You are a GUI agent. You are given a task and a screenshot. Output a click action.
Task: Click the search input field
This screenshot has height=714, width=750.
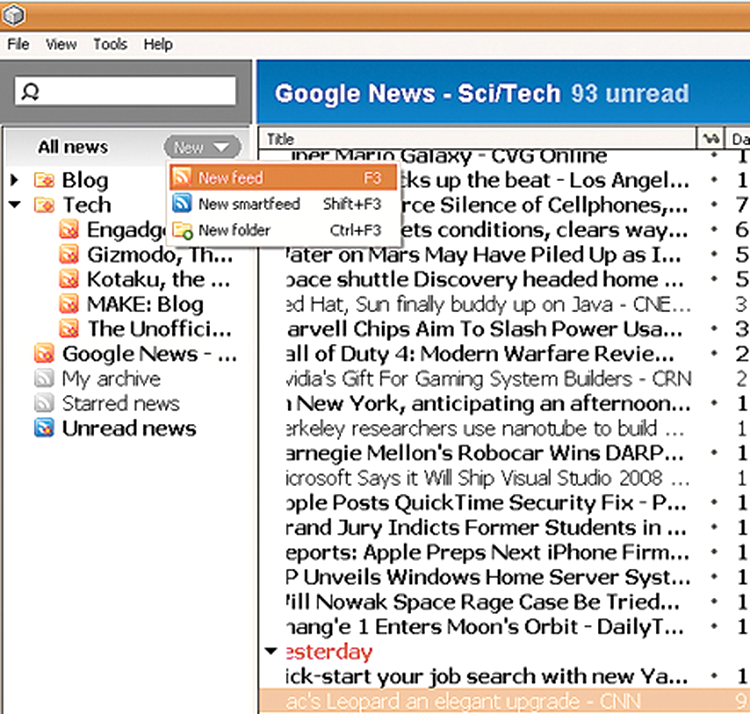coord(125,91)
